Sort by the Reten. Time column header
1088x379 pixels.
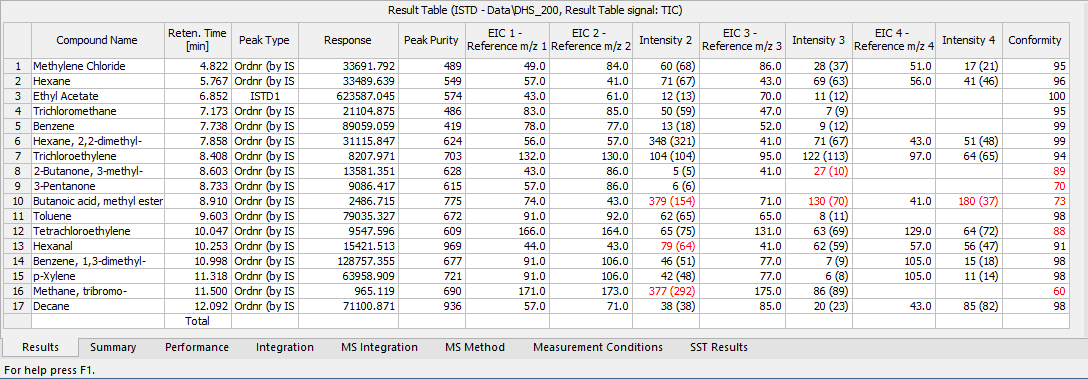197,40
